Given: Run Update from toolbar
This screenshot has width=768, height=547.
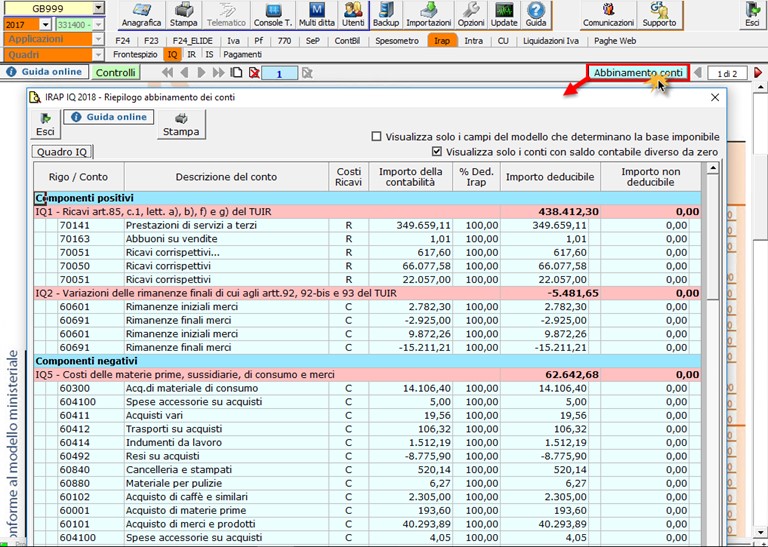Looking at the screenshot, I should click(504, 15).
